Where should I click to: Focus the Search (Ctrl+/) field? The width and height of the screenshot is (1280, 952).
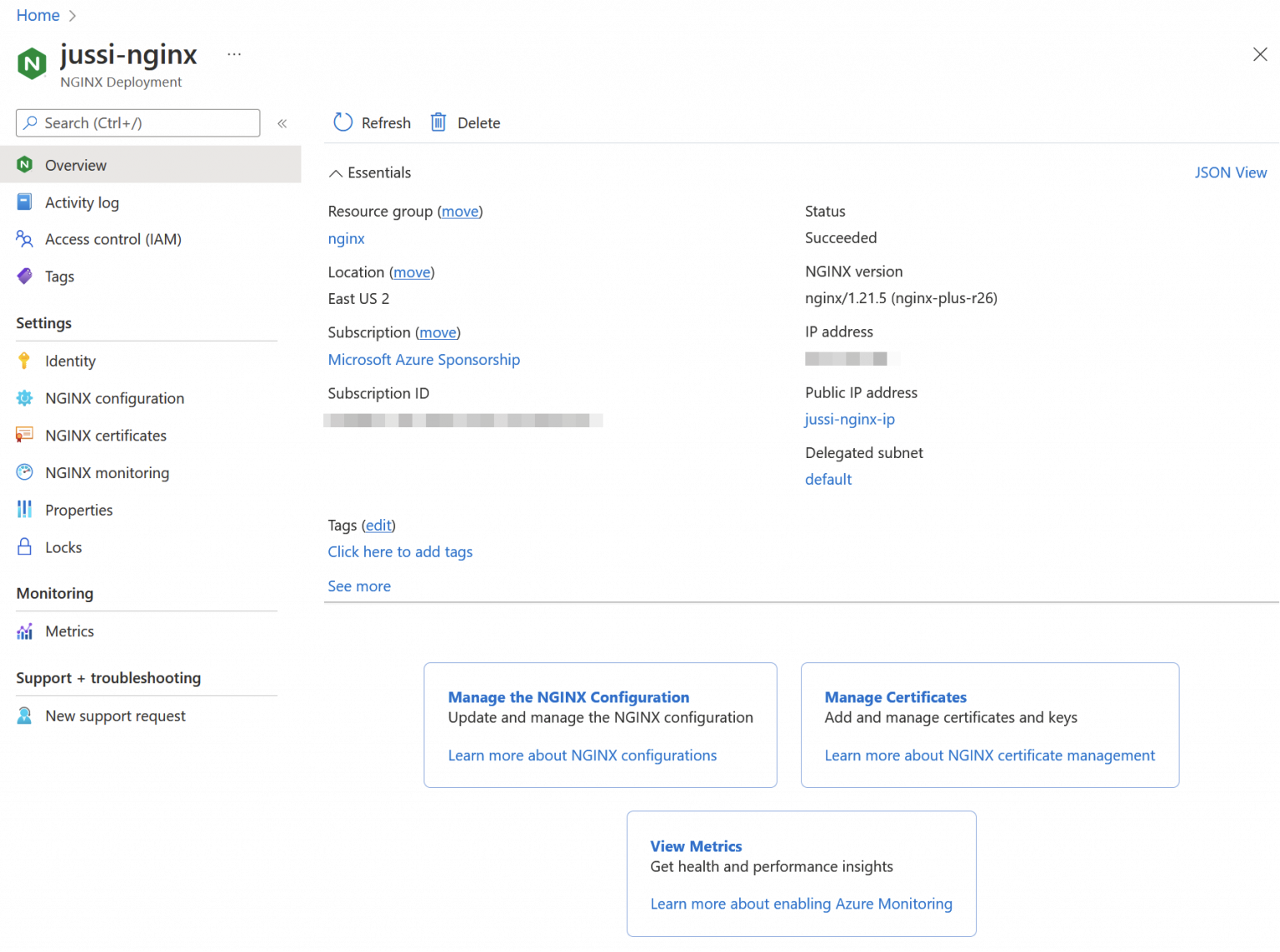(x=138, y=123)
